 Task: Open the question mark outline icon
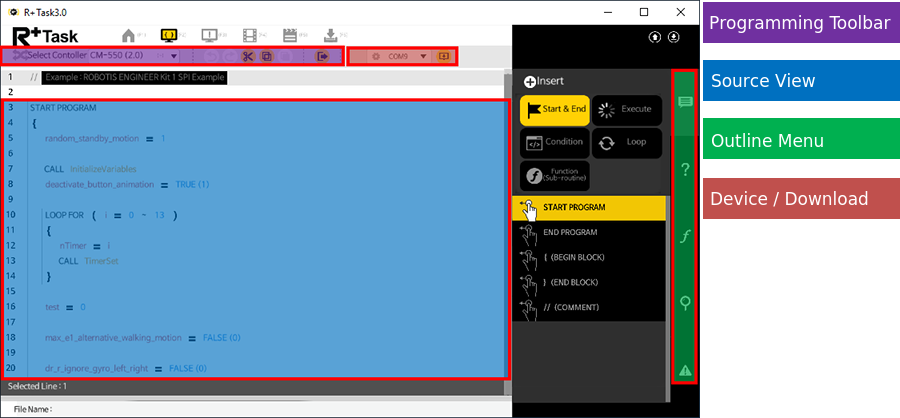pyautogui.click(x=685, y=169)
